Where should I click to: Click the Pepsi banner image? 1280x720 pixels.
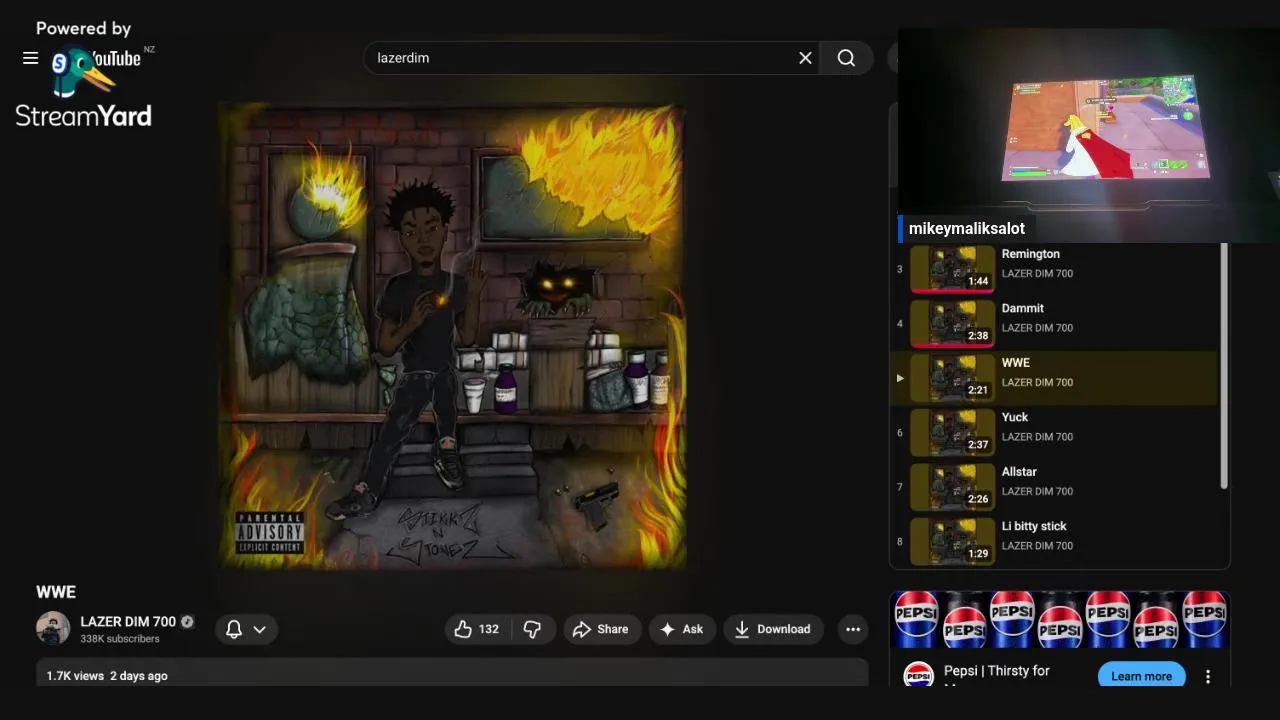pos(1059,620)
